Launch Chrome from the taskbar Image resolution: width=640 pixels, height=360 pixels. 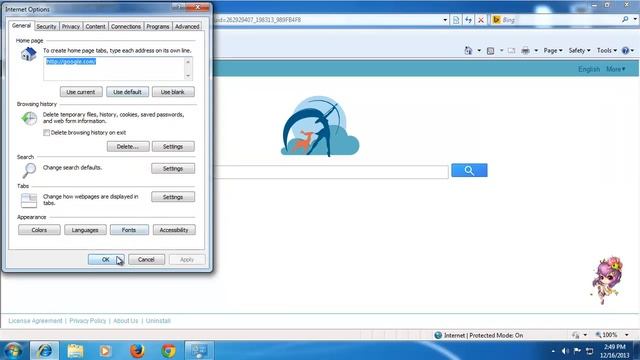click(x=168, y=351)
